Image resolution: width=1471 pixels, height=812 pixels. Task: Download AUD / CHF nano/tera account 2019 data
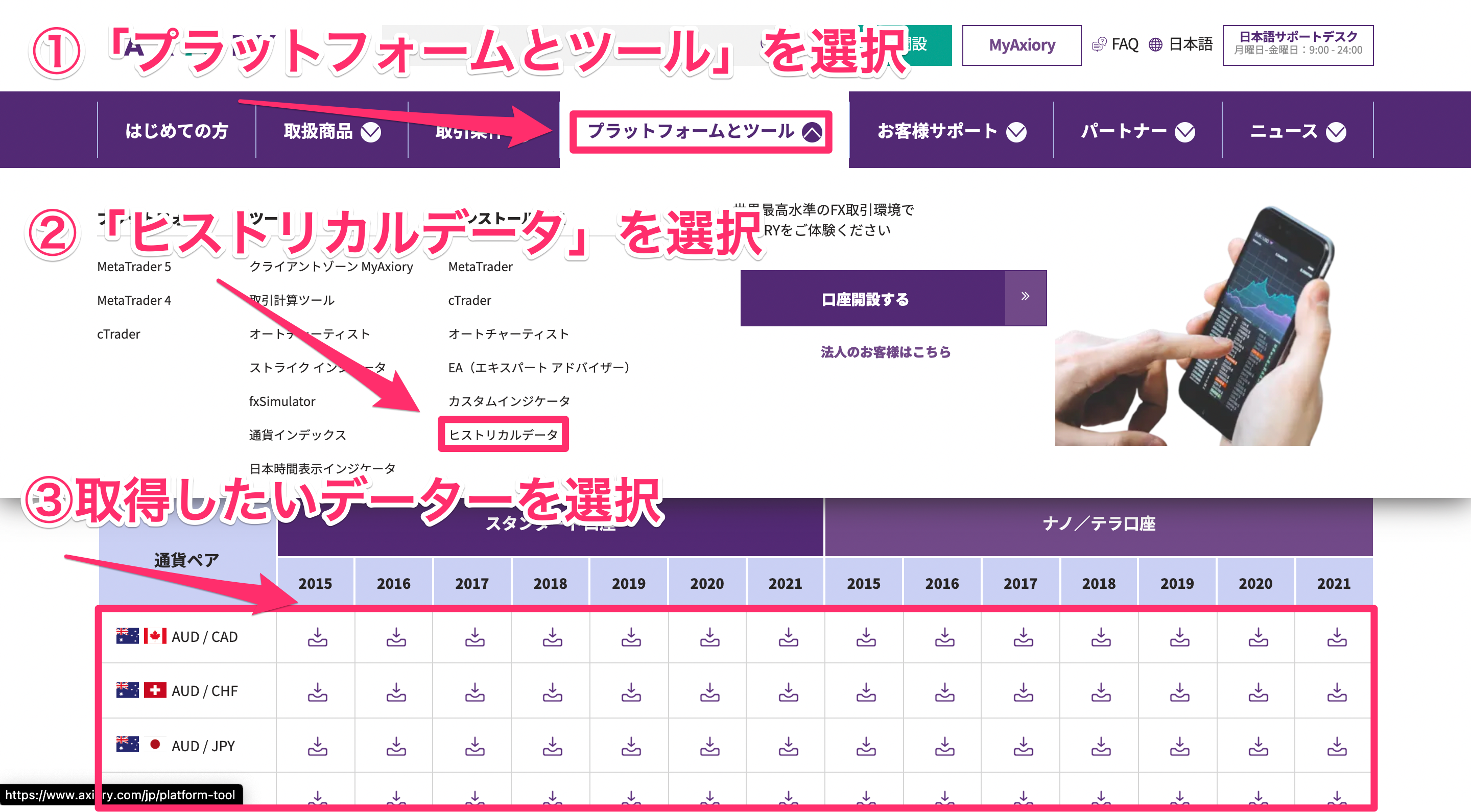1180,691
